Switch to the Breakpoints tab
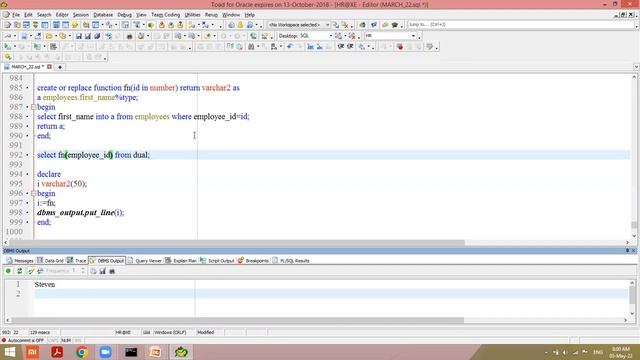Screen dimensions: 640x360 coord(253,260)
